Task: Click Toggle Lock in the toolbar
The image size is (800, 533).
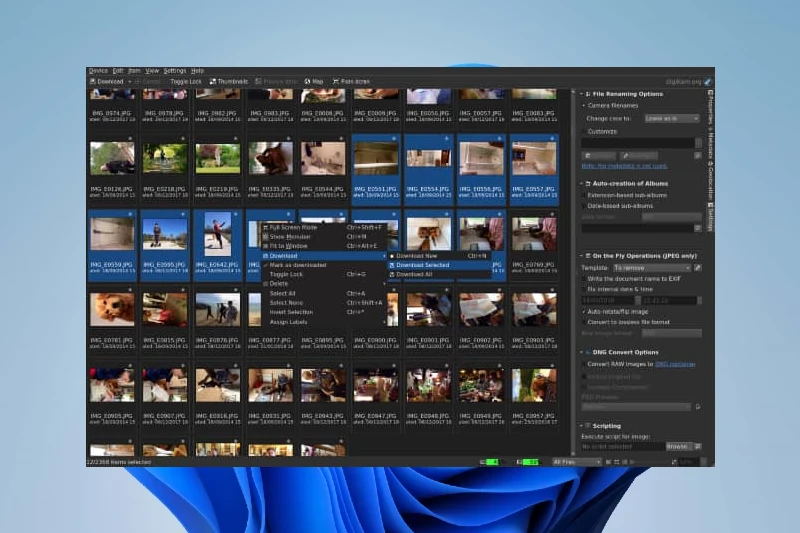Action: click(x=186, y=82)
